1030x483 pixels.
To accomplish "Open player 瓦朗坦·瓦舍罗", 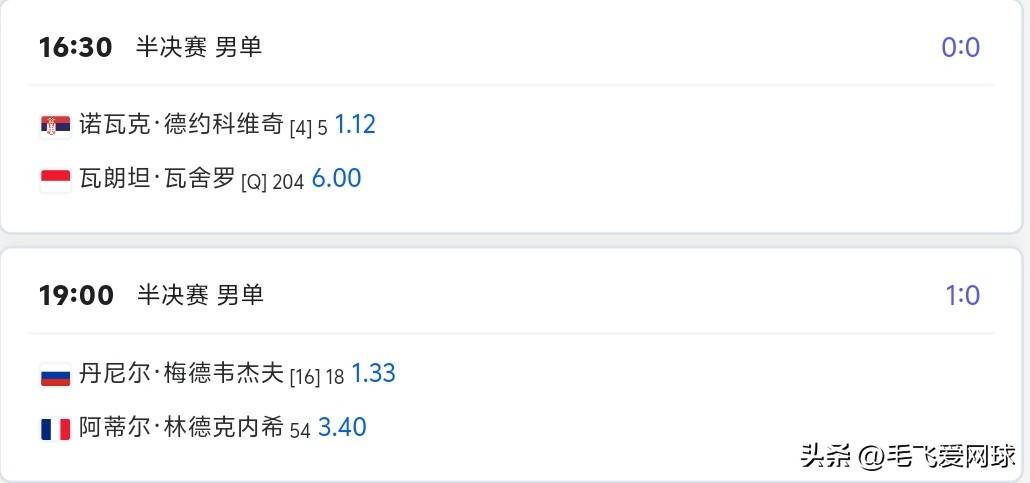I will coord(157,180).
